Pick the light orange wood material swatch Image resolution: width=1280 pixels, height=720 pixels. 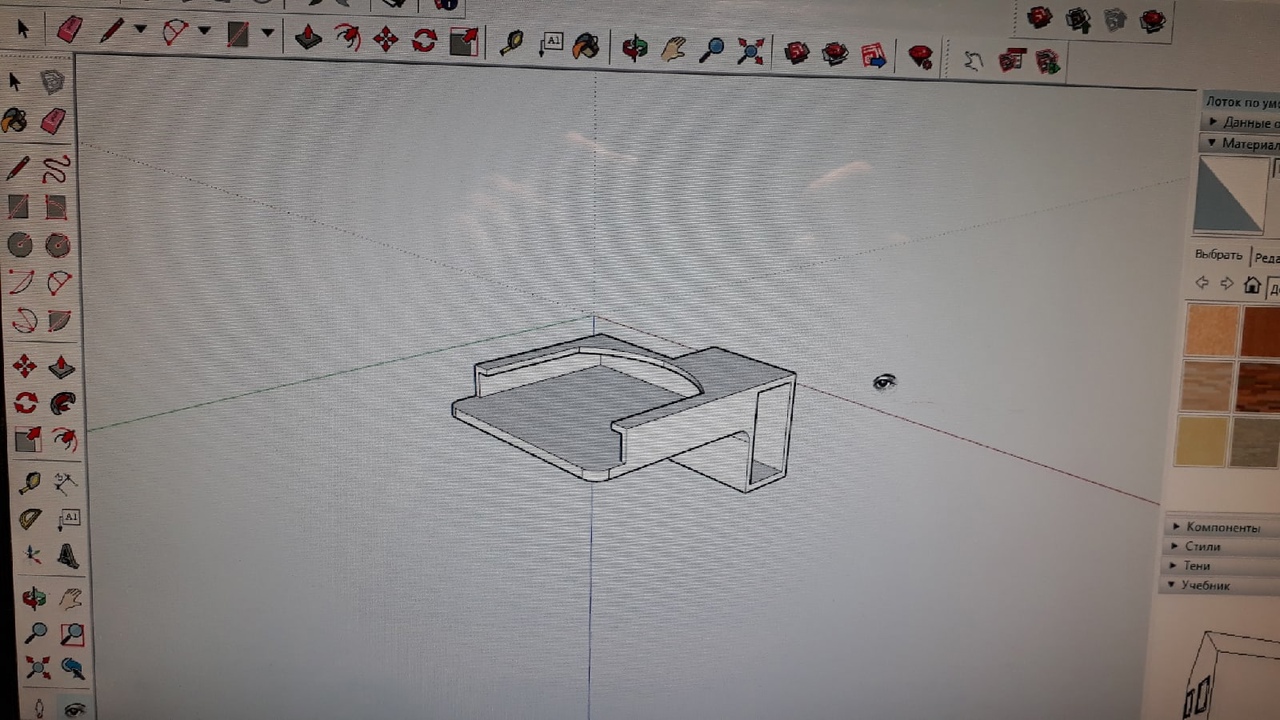coord(1211,331)
